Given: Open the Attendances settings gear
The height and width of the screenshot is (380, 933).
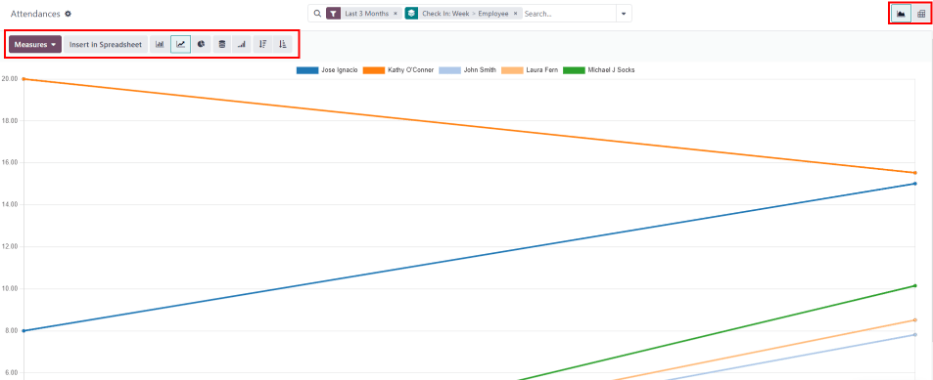Looking at the screenshot, I should 68,14.
